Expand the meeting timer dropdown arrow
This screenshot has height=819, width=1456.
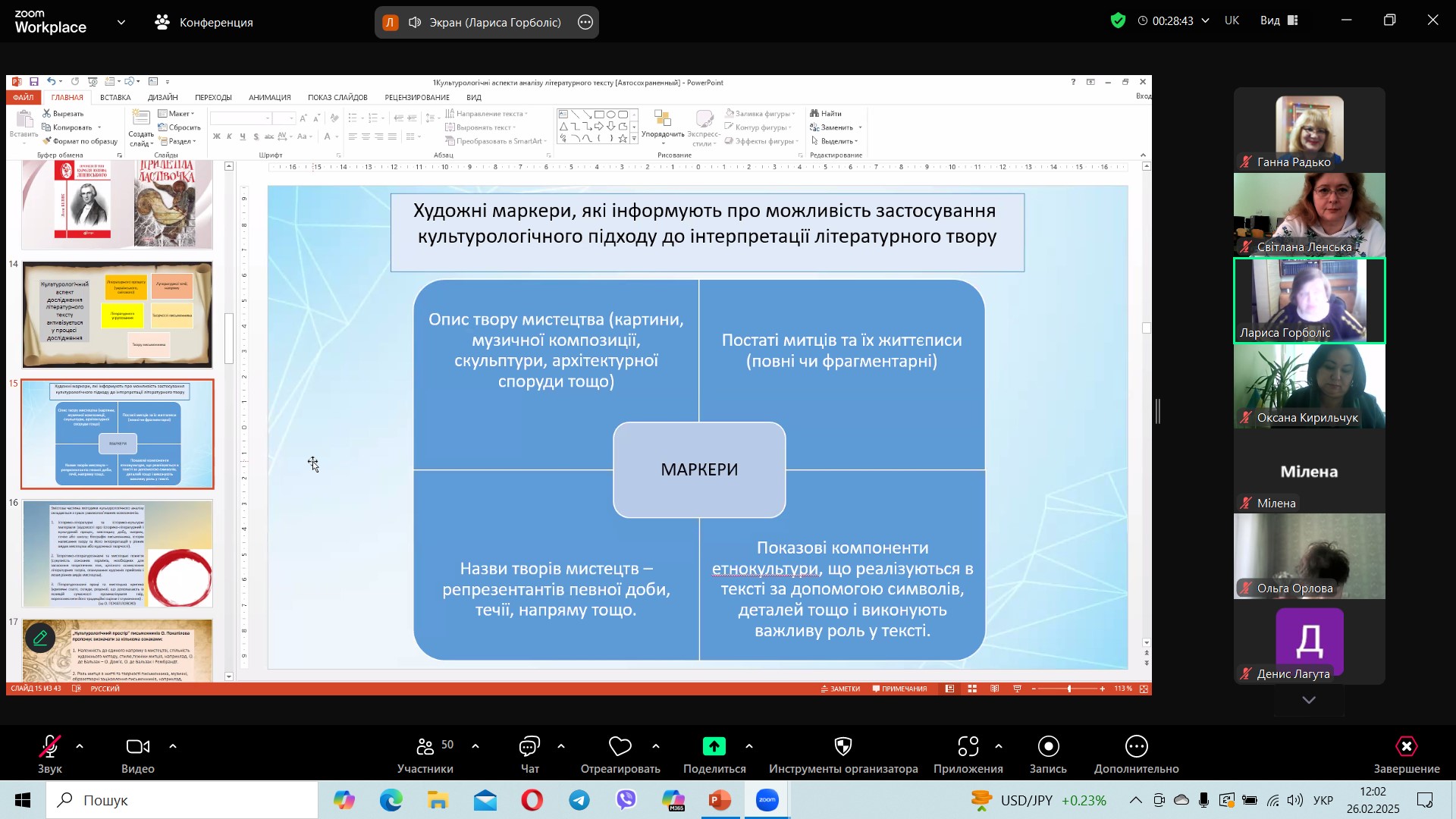pyautogui.click(x=1205, y=21)
